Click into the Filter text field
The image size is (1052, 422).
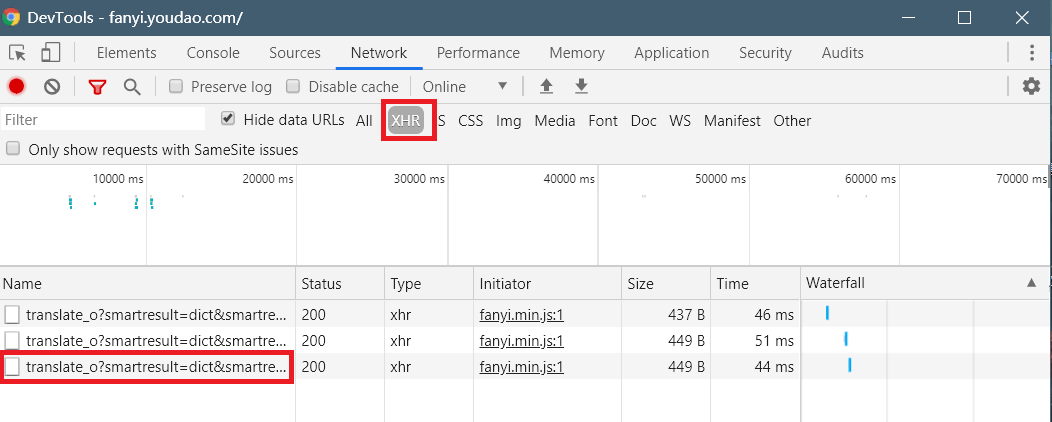103,120
